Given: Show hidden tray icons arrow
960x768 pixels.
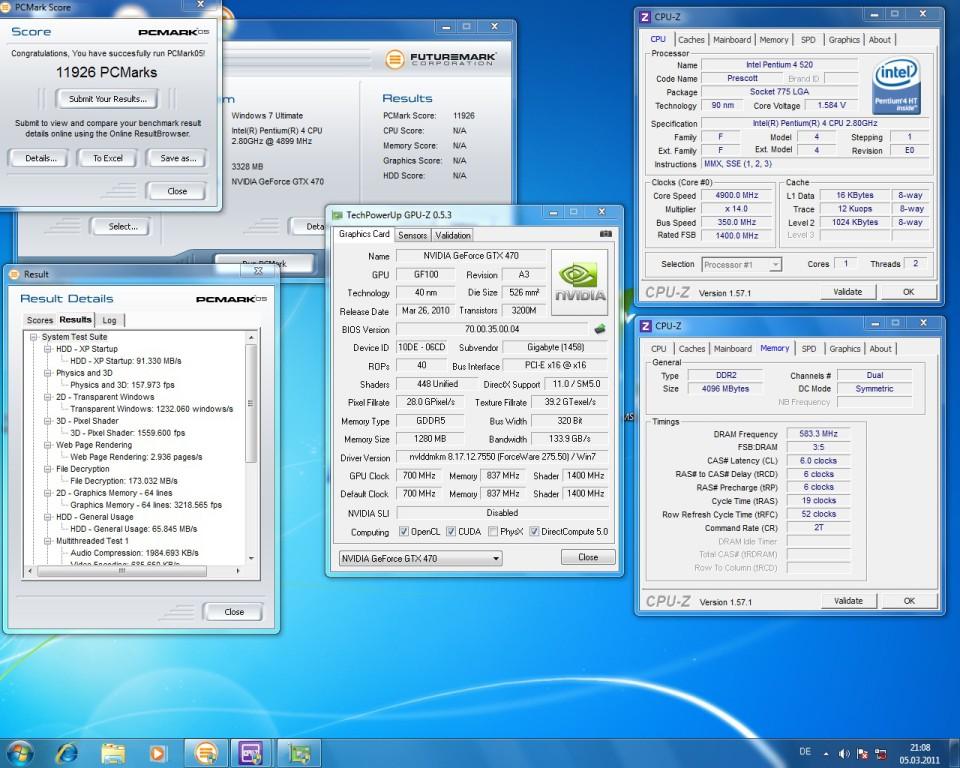Looking at the screenshot, I should click(x=826, y=754).
